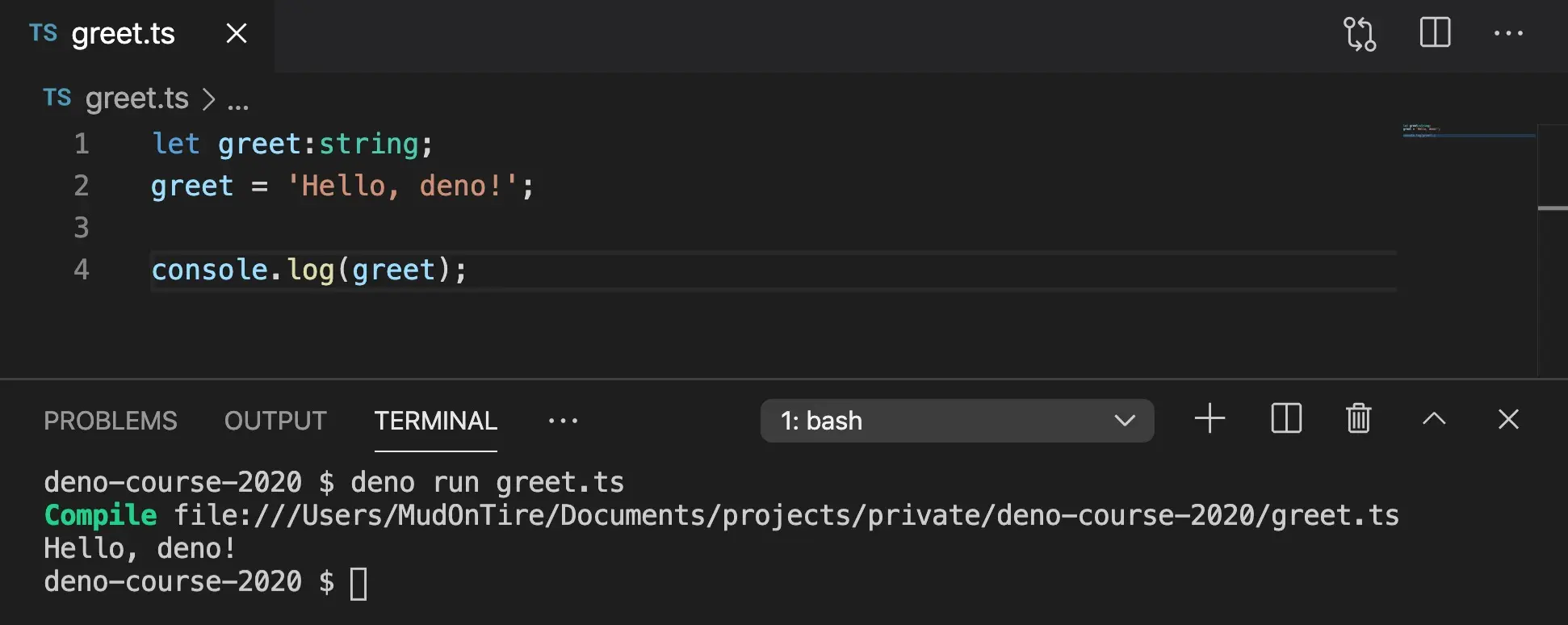The image size is (1568, 625).
Task: Create a new terminal with plus icon
Action: point(1210,419)
